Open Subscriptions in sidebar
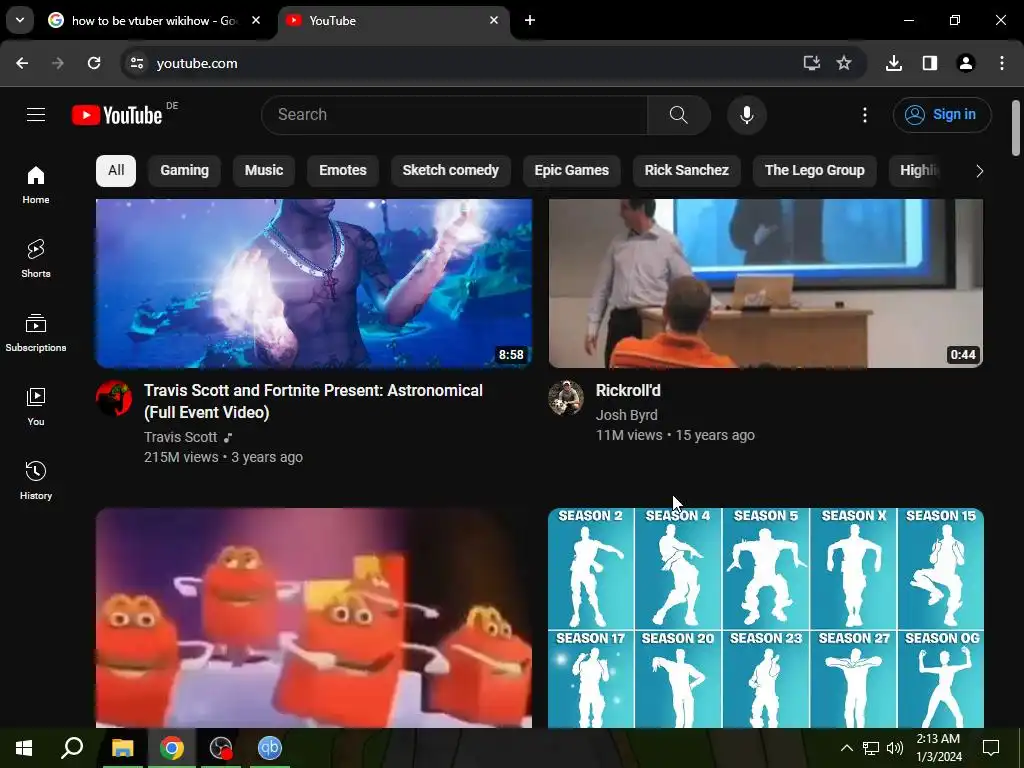 (x=36, y=332)
